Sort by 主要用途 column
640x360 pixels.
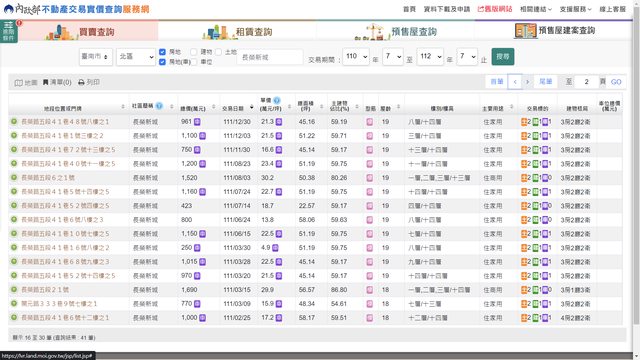pyautogui.click(x=511, y=107)
